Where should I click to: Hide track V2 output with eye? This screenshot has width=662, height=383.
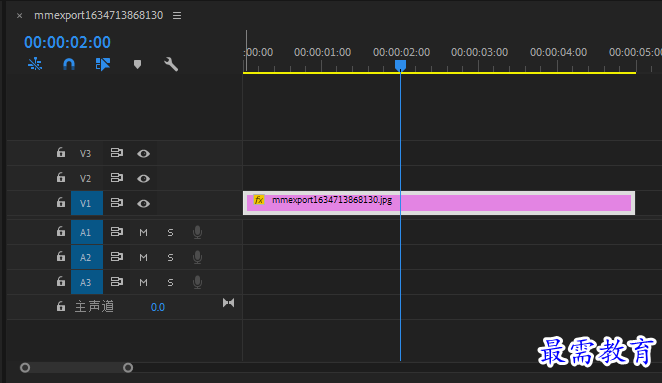[x=144, y=179]
